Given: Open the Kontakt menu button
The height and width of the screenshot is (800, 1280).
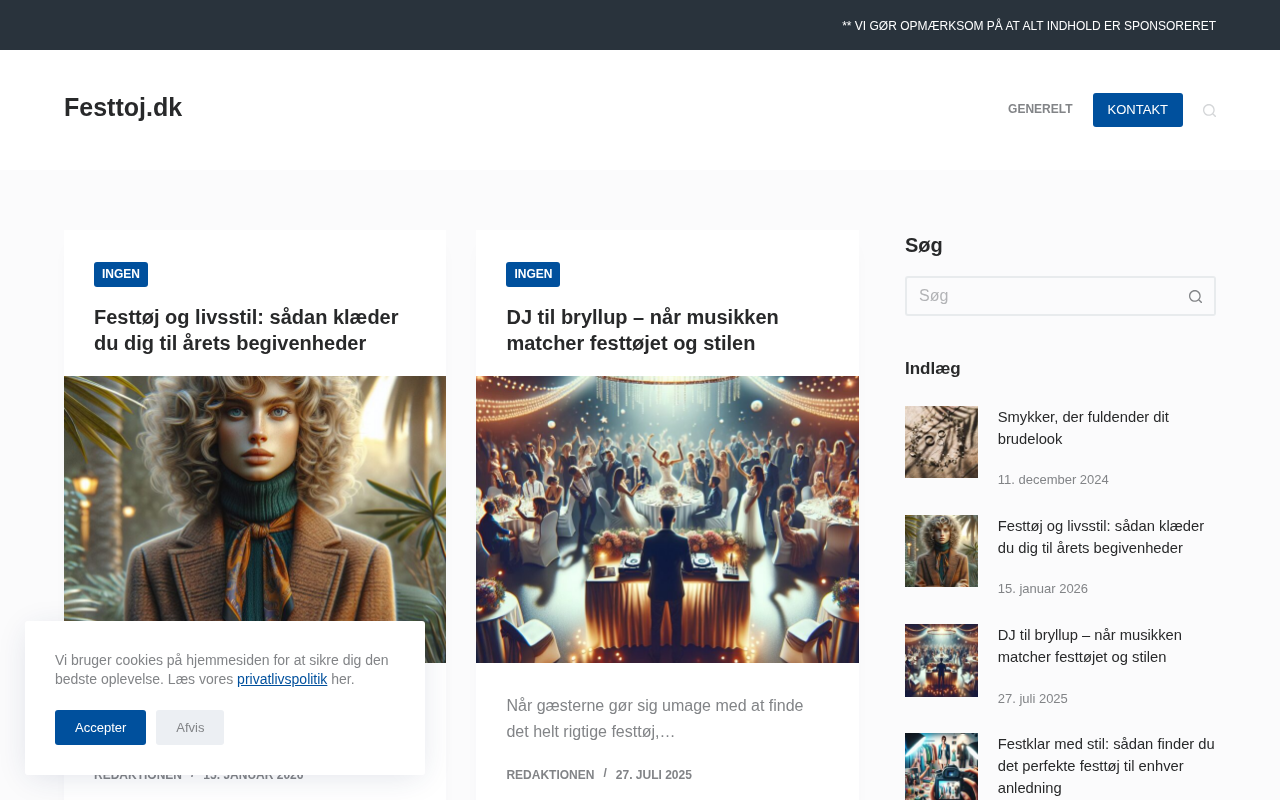Looking at the screenshot, I should tap(1138, 110).
